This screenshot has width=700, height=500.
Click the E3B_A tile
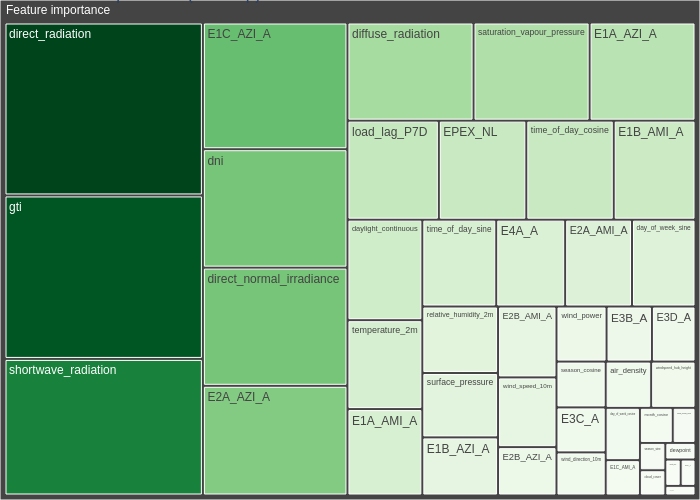point(629,334)
